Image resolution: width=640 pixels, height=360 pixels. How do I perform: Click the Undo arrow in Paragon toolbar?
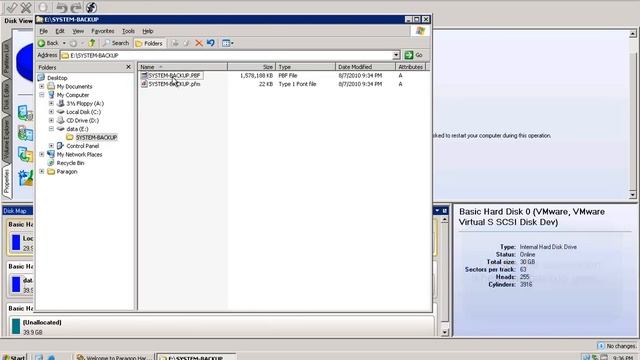click(x=61, y=7)
